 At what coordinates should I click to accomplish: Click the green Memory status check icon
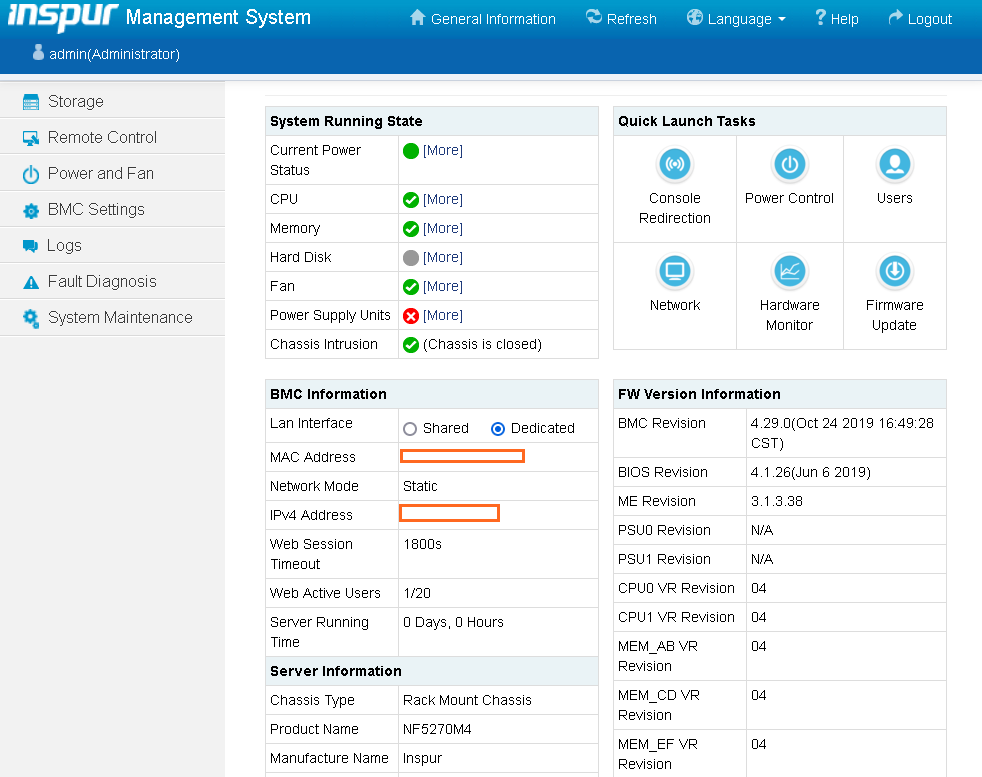point(411,229)
